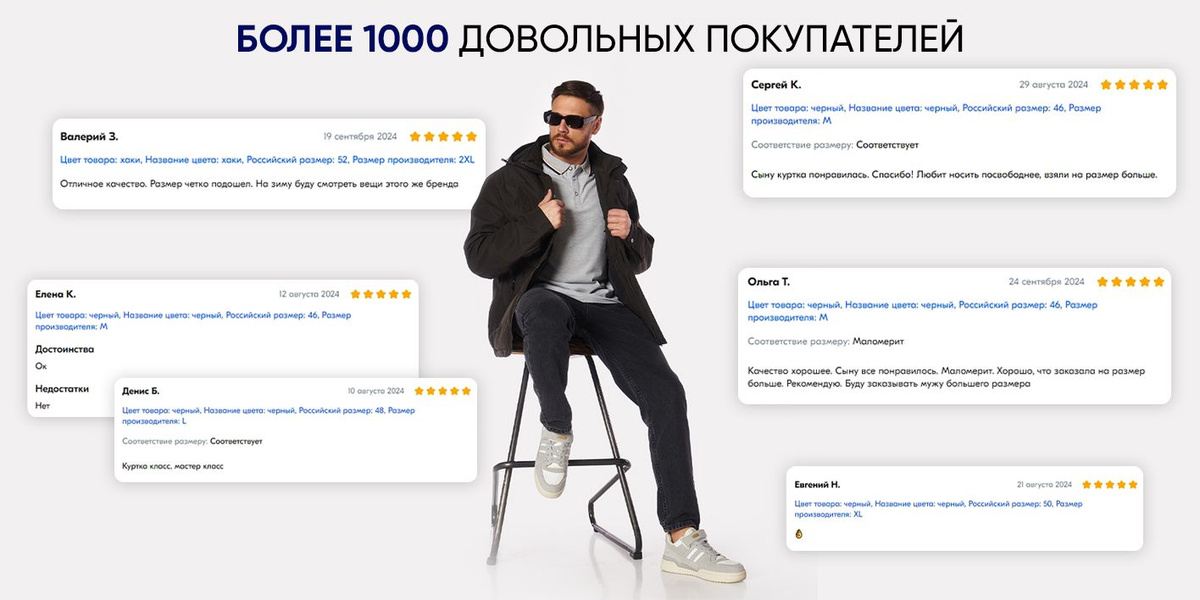Click the text Куртка класс, мастер класс
1200x600 pixels.
point(172,466)
